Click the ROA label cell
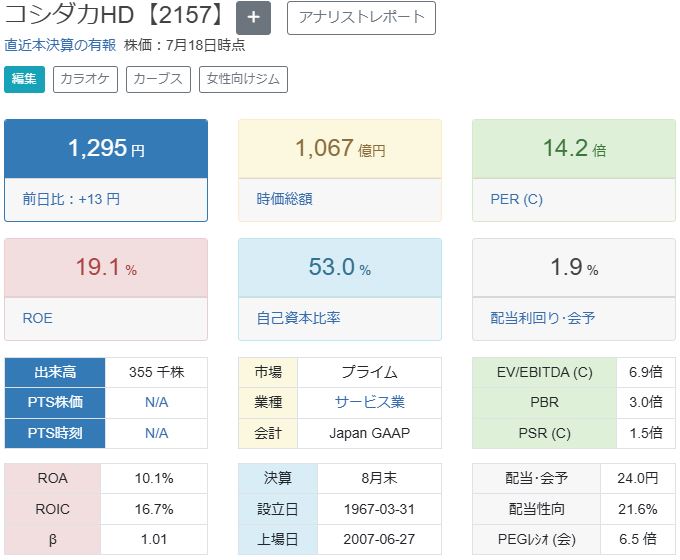 coord(52,478)
